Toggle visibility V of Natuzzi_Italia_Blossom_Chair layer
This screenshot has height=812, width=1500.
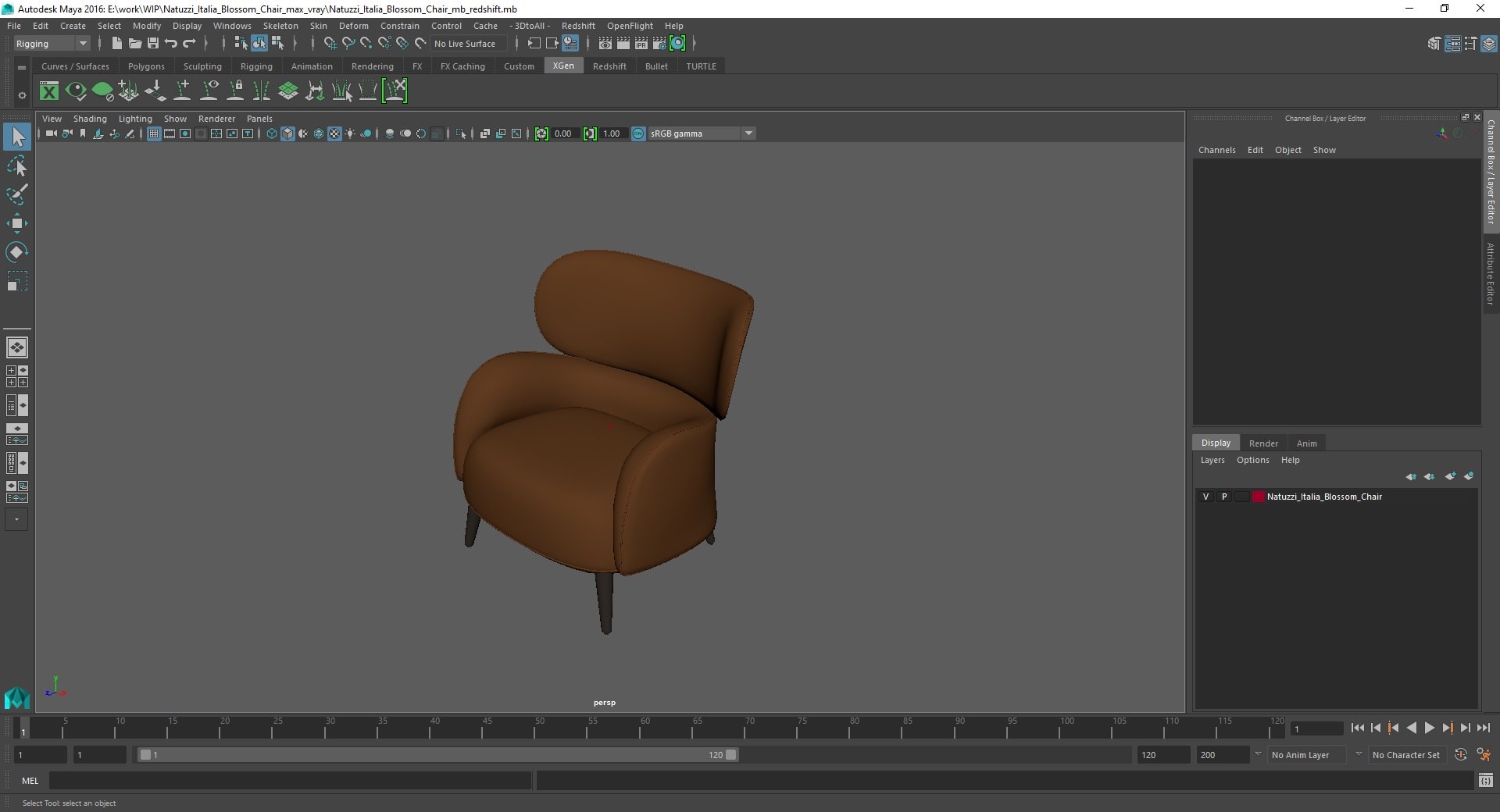[1205, 497]
